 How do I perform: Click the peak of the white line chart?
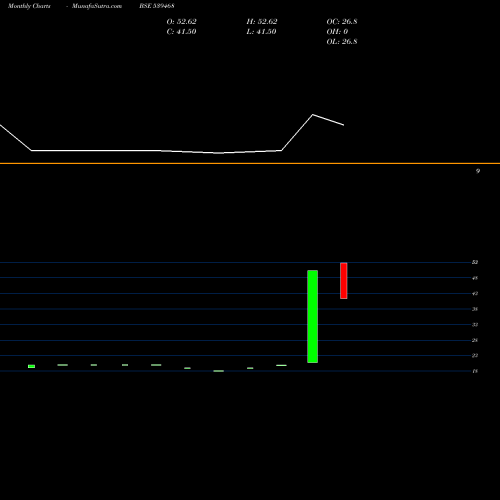[x=313, y=115]
